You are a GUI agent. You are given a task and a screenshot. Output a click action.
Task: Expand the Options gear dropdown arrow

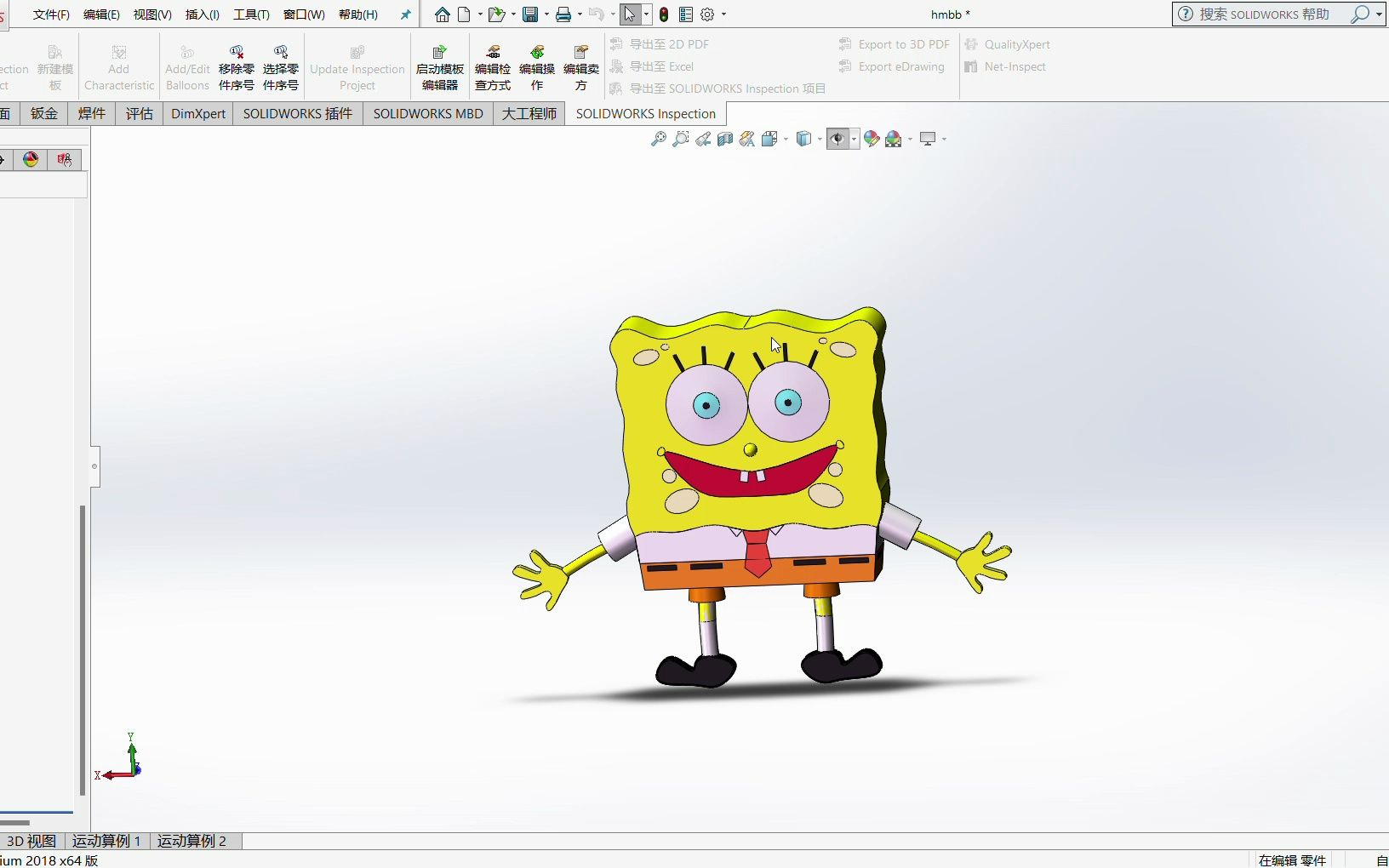coord(724,14)
